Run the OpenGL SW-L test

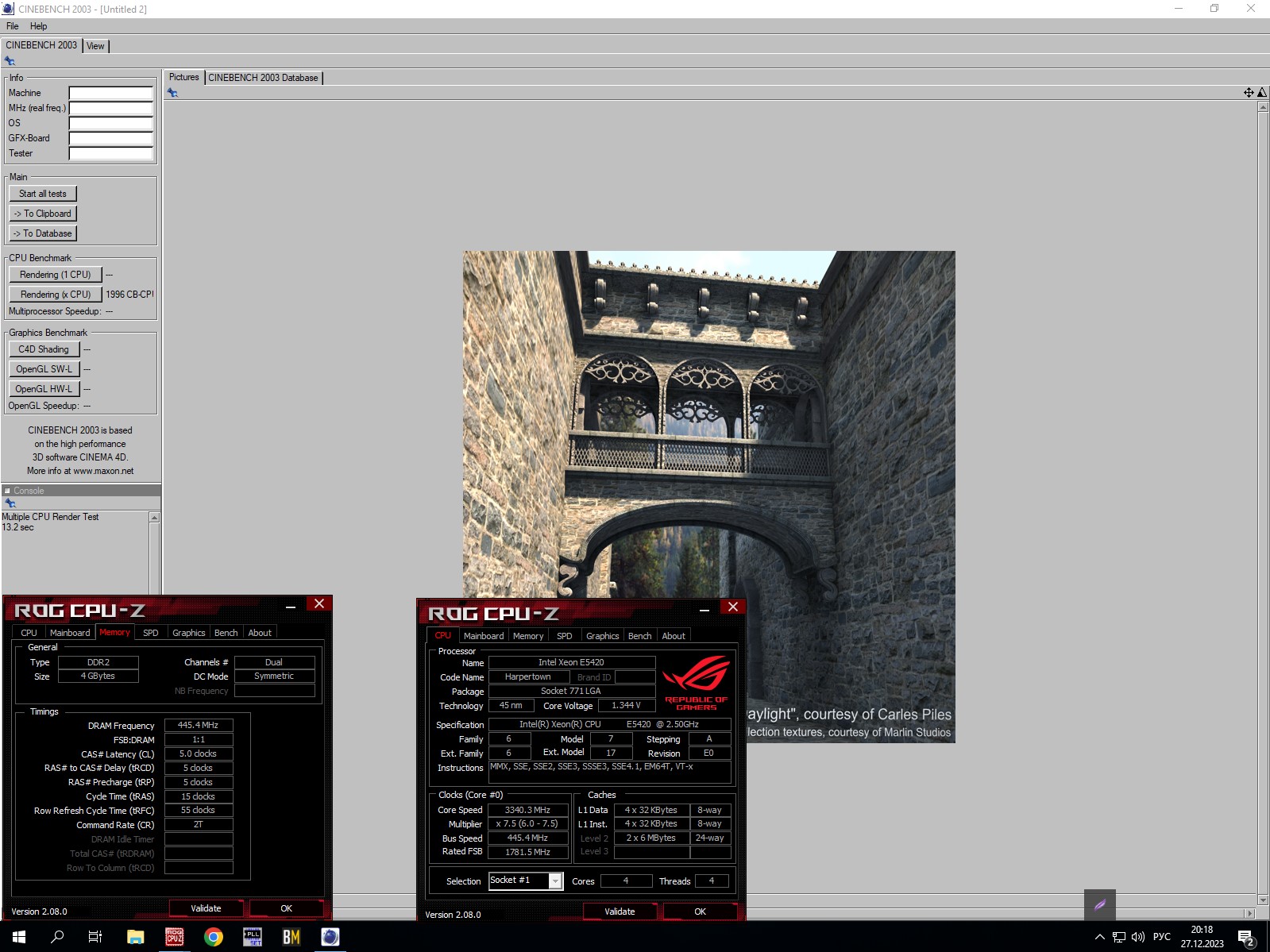coord(44,369)
